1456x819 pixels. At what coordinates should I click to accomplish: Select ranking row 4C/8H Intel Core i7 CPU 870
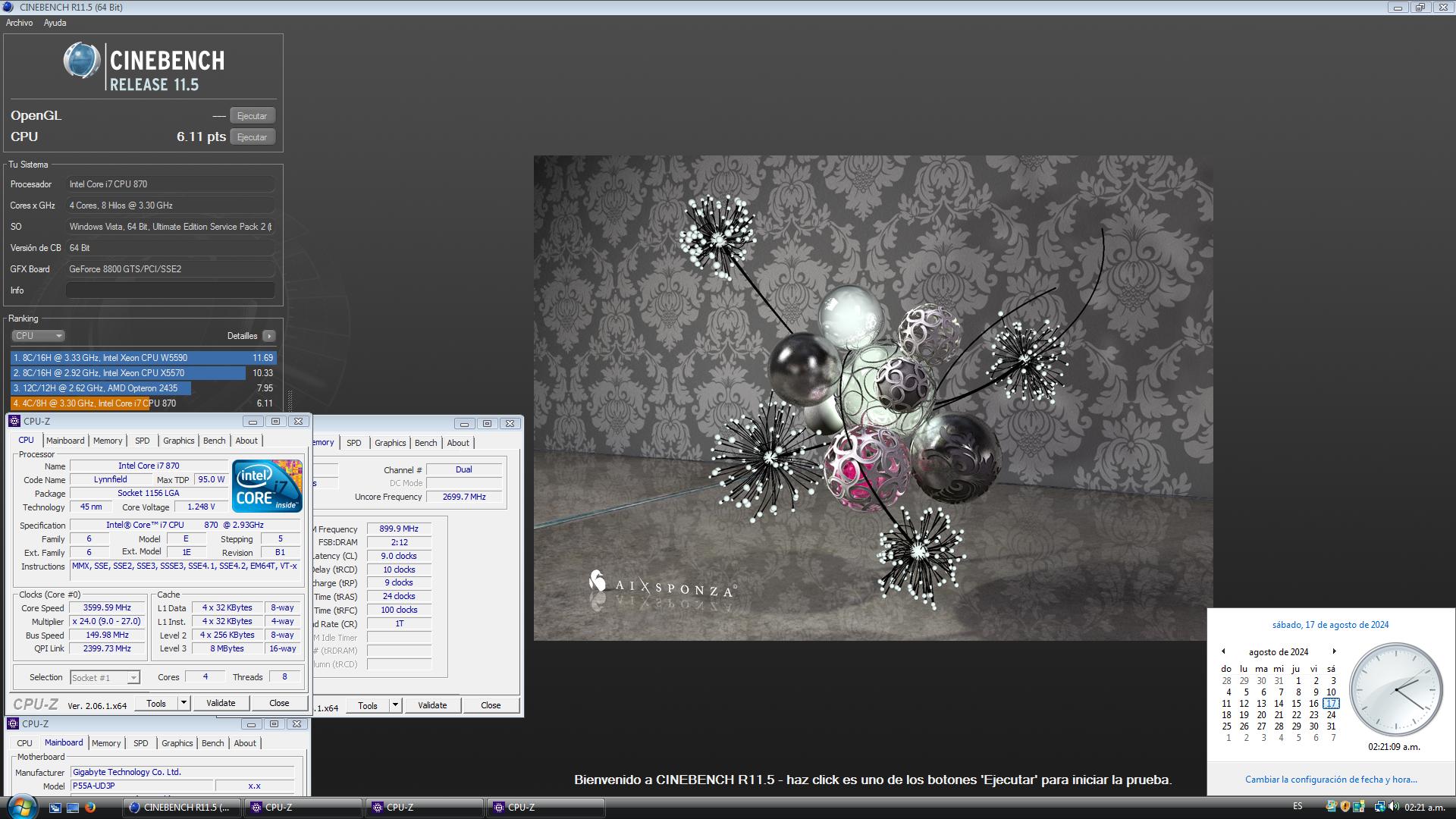[143, 403]
